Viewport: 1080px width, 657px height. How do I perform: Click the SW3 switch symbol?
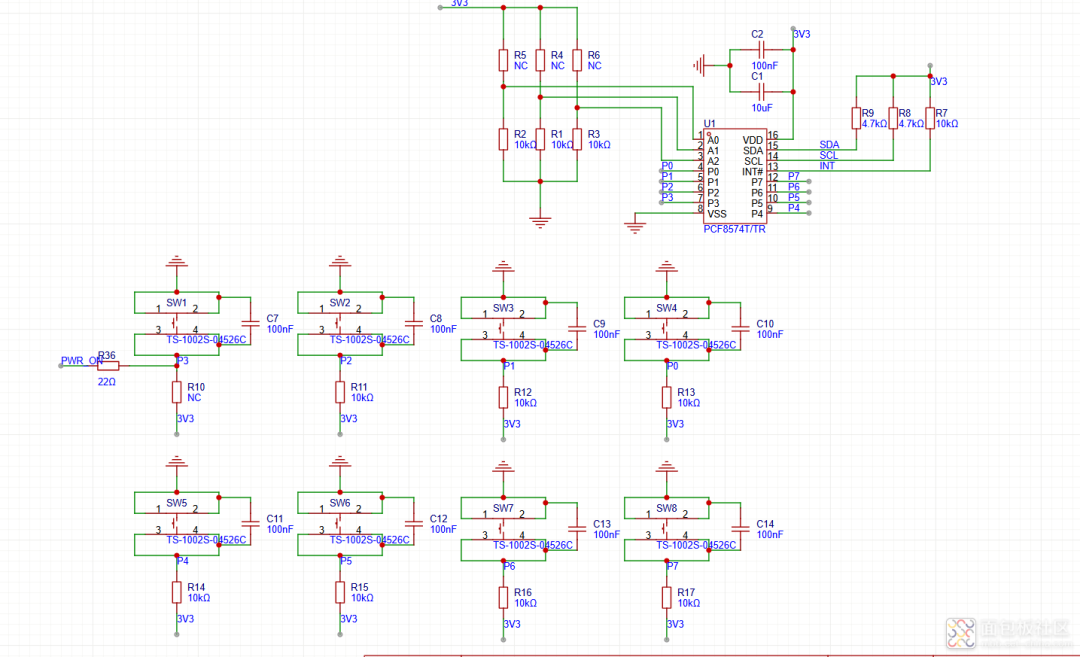point(503,327)
